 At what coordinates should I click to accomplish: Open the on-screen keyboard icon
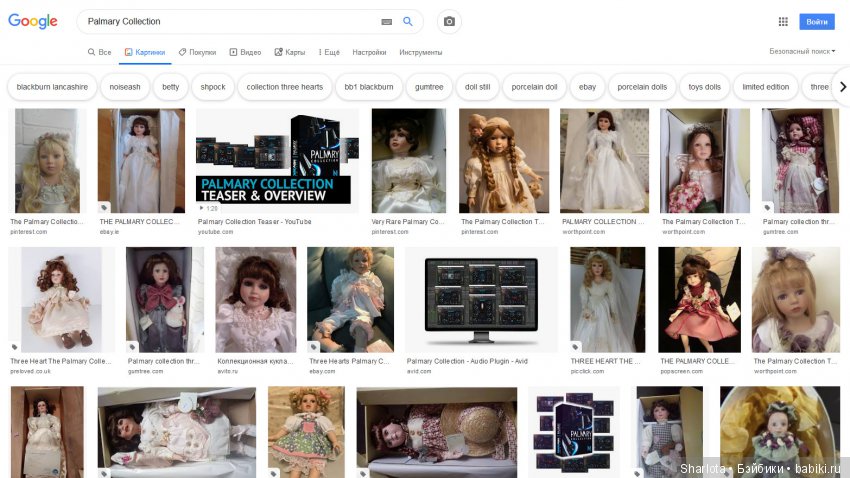click(387, 21)
